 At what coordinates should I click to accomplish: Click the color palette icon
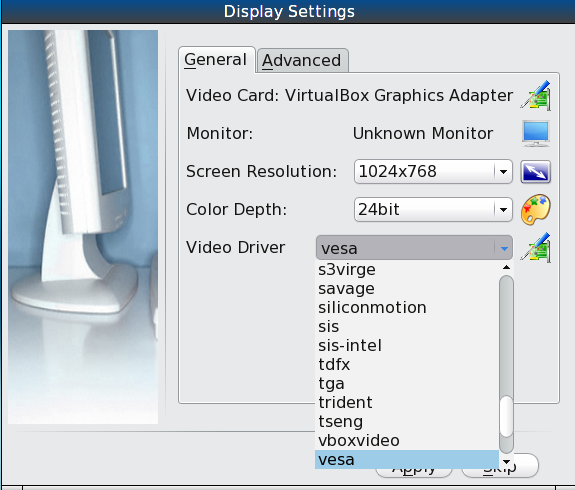(x=536, y=209)
